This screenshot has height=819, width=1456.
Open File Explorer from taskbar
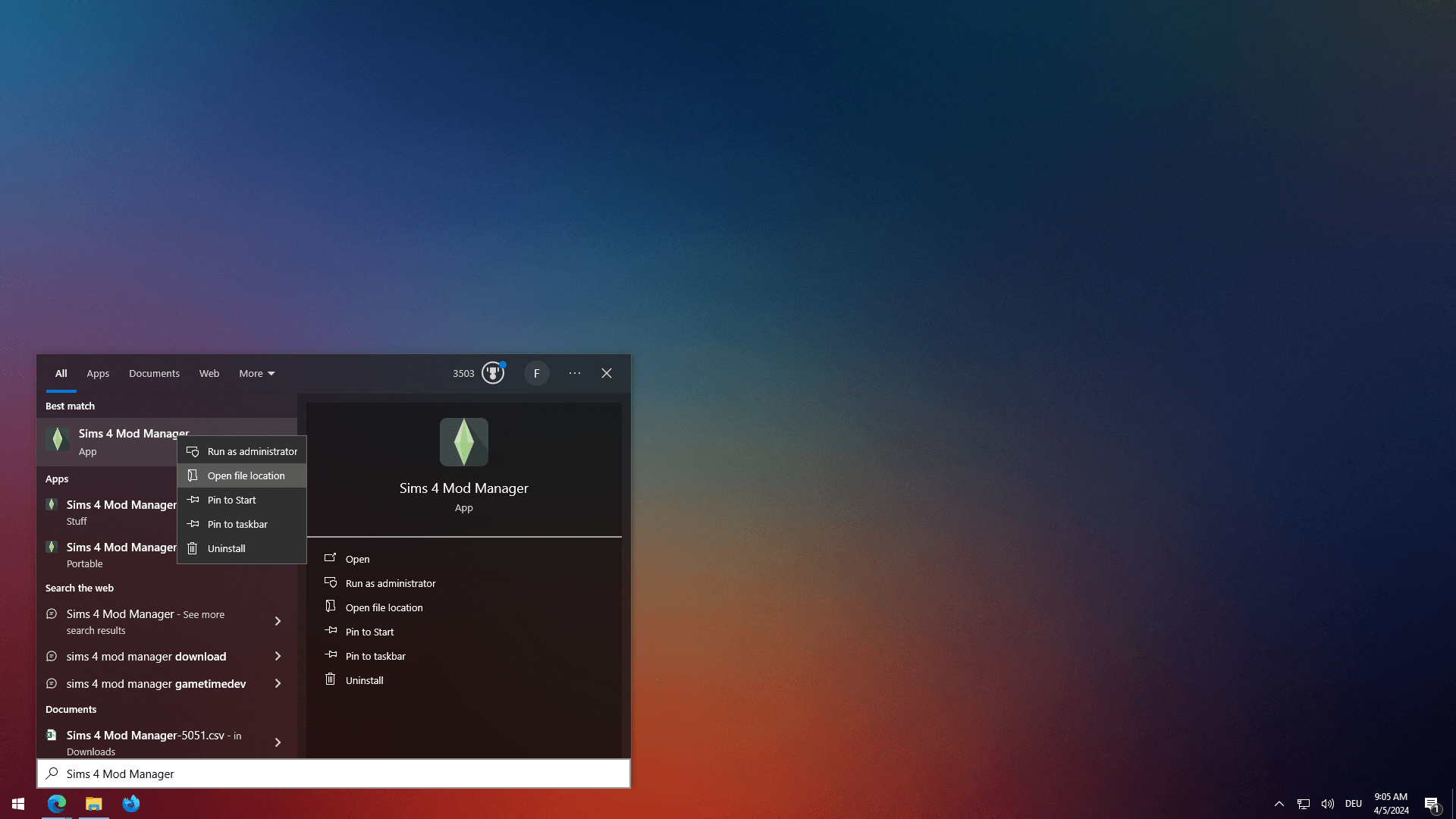(x=94, y=804)
